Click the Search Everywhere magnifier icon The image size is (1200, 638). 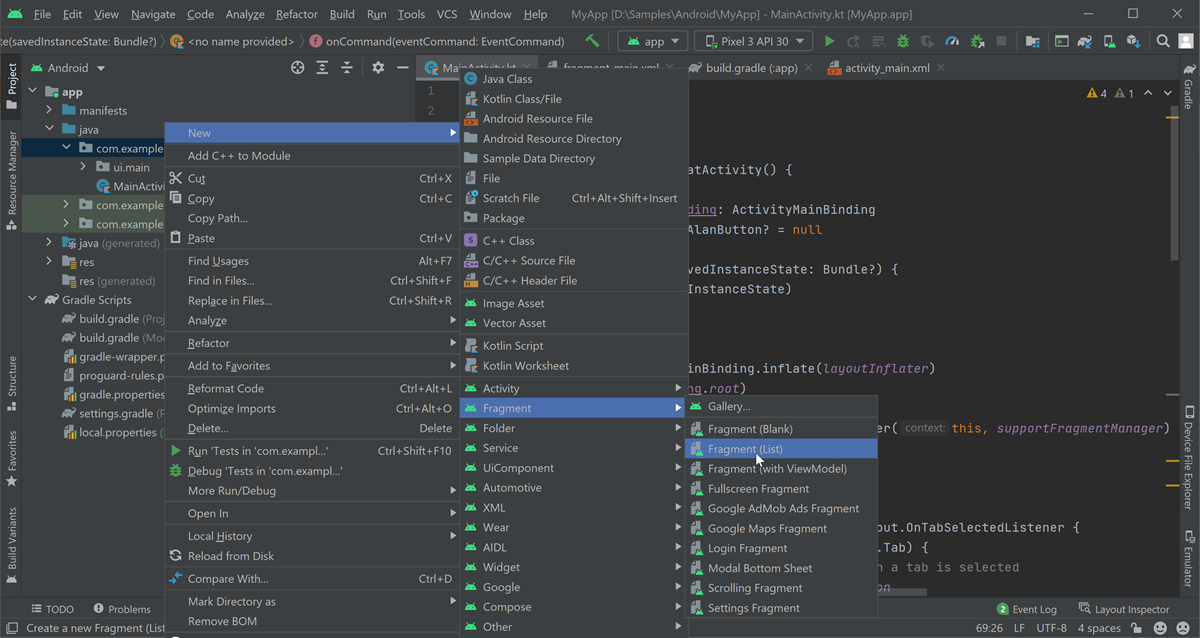(1163, 41)
